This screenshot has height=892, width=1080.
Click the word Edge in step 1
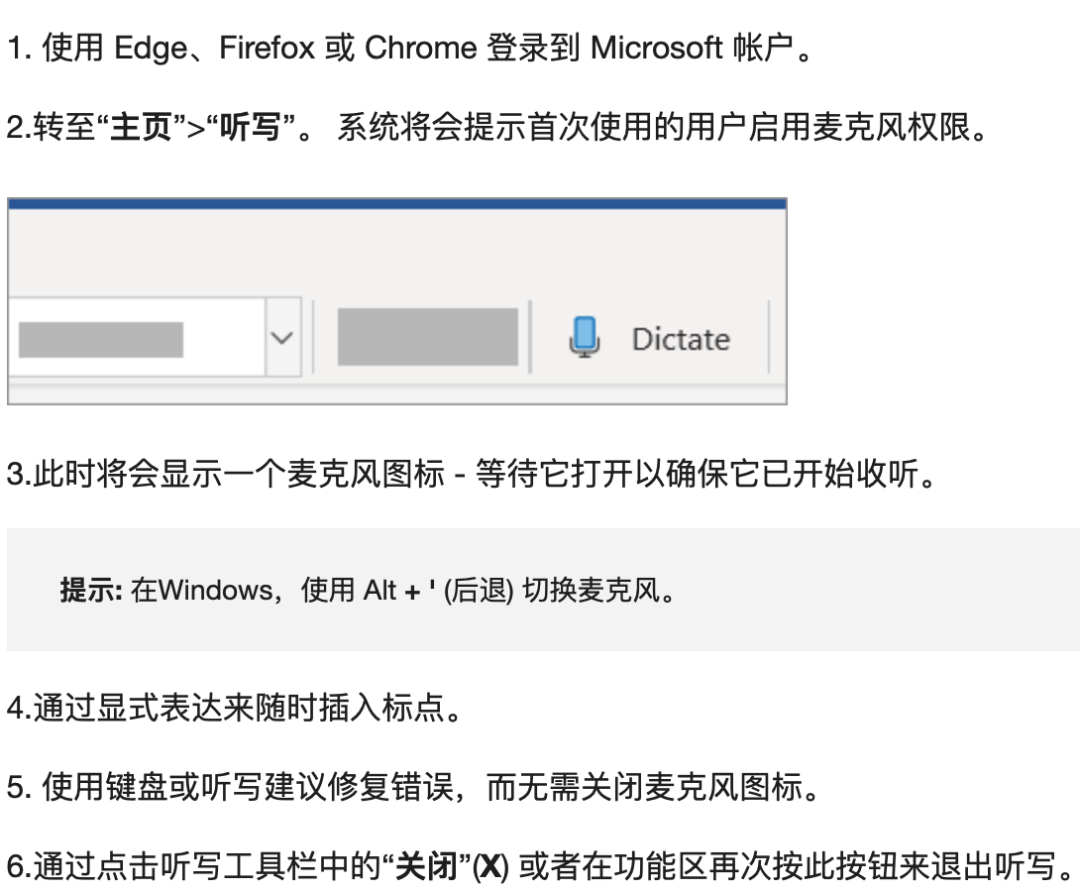[150, 48]
